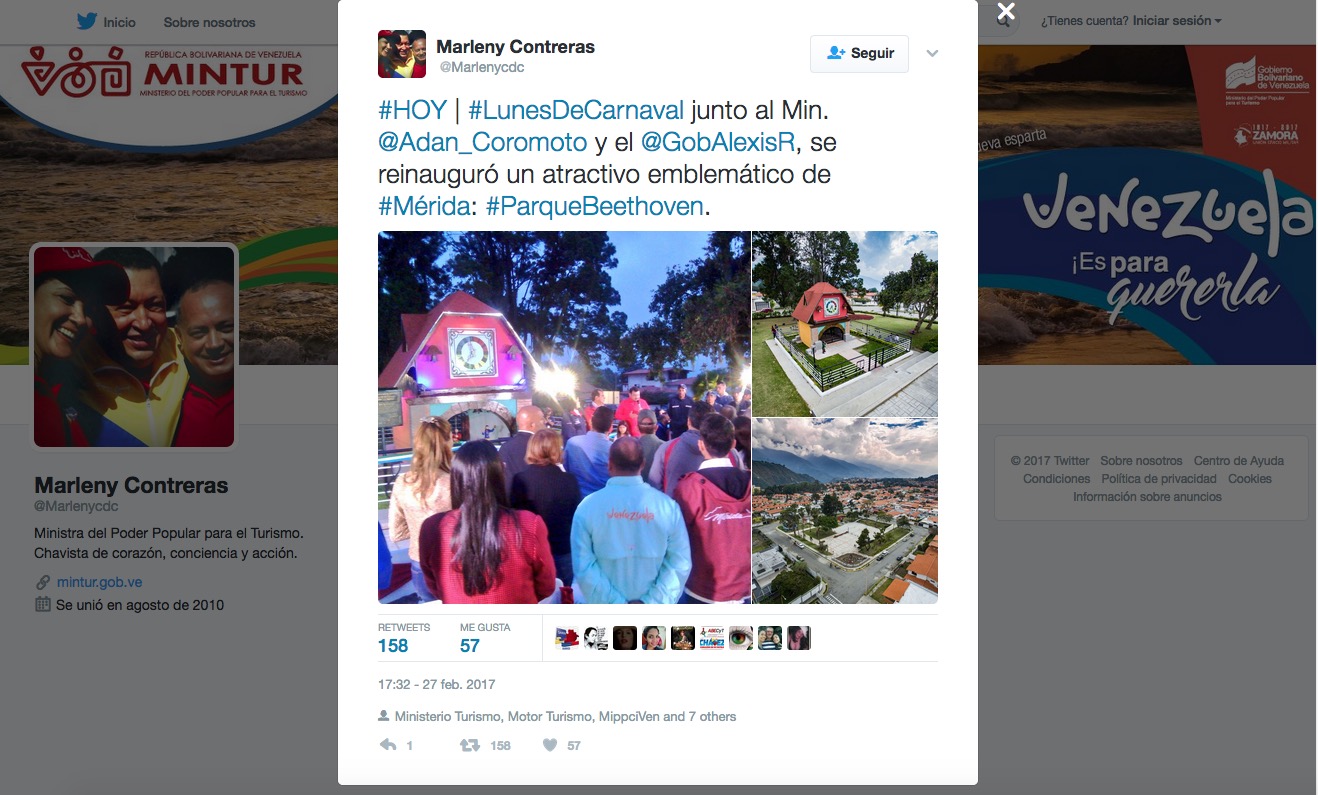
Task: Close the tweet overlay with the X
Action: (x=1006, y=12)
